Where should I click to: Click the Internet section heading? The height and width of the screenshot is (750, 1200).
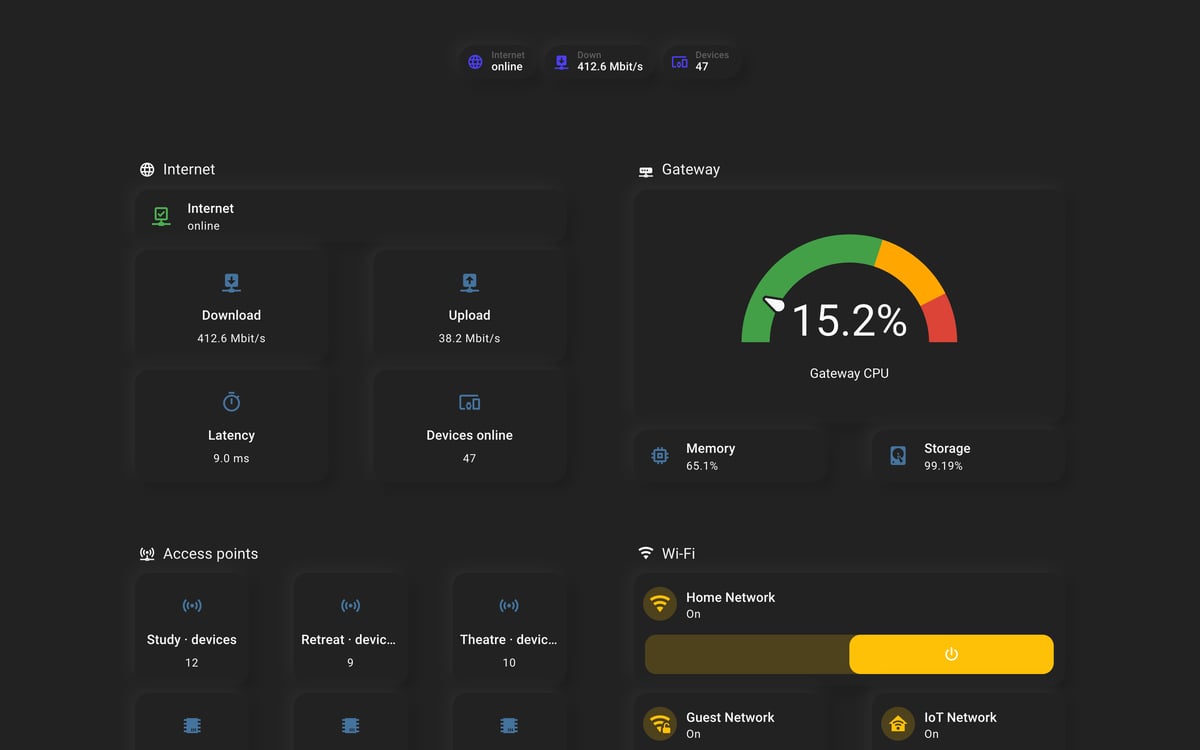(189, 170)
